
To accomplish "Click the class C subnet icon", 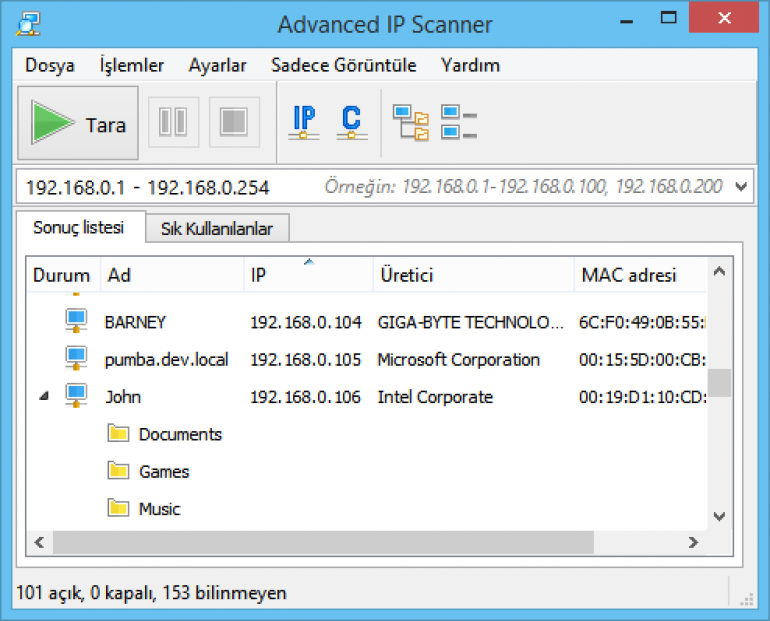I will [x=352, y=122].
